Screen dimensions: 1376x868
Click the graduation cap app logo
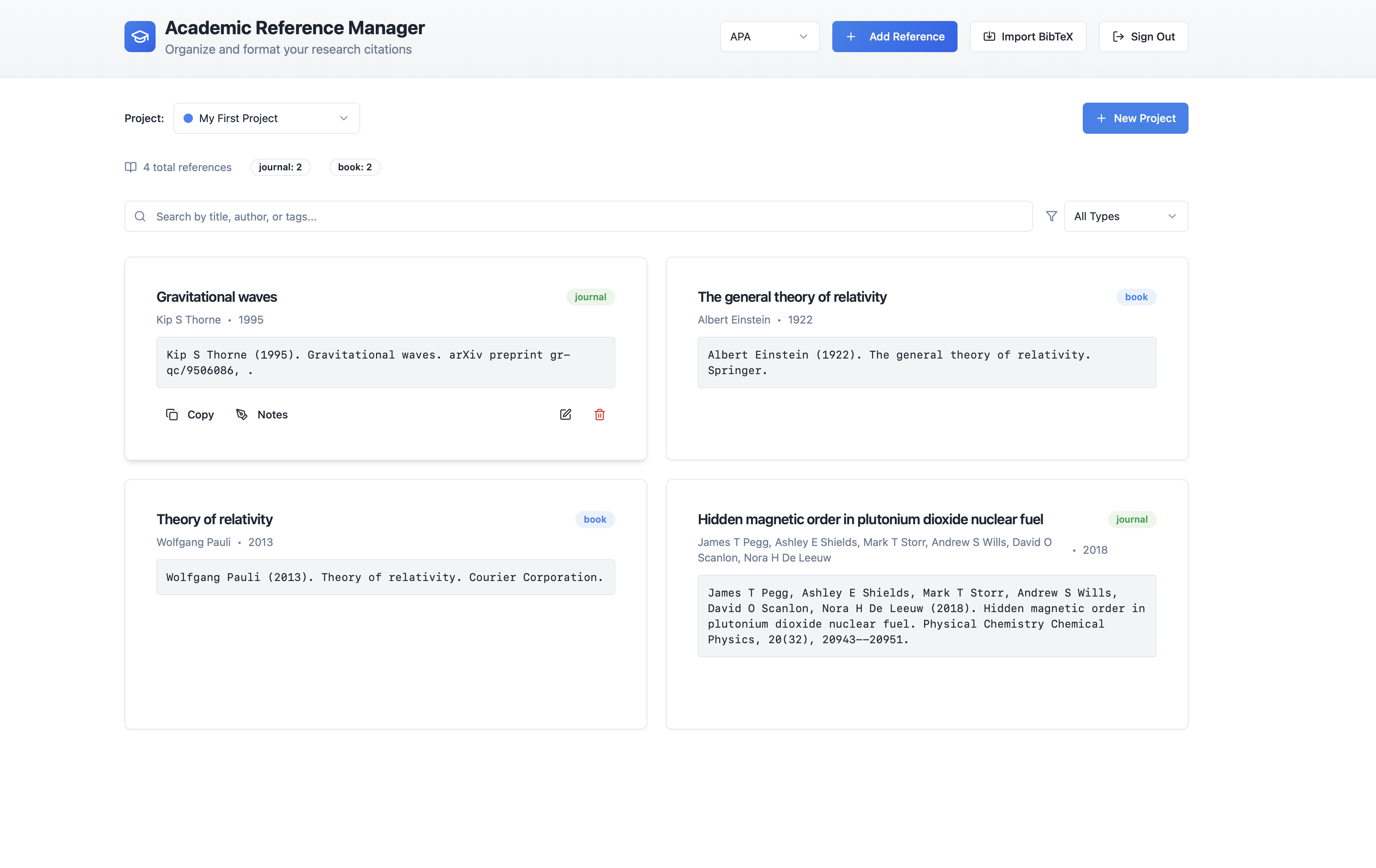click(x=140, y=37)
